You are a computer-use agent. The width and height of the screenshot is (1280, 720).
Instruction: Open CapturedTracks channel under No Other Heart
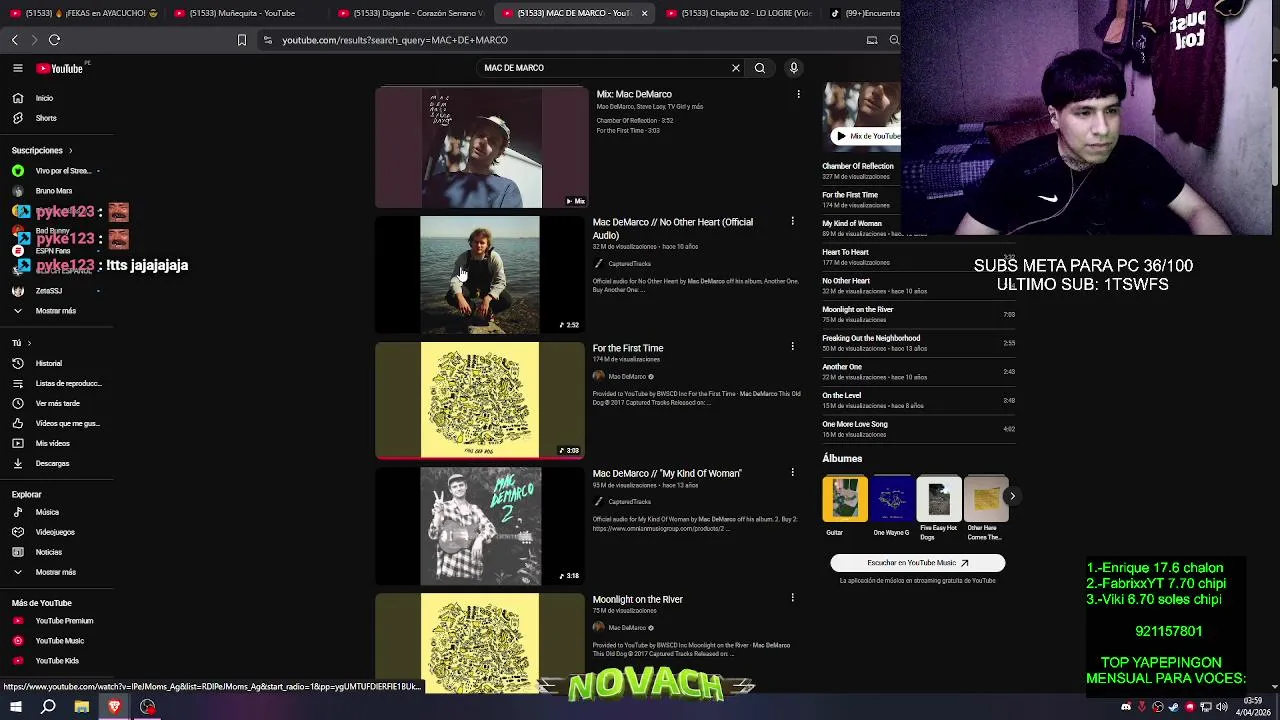(x=629, y=264)
